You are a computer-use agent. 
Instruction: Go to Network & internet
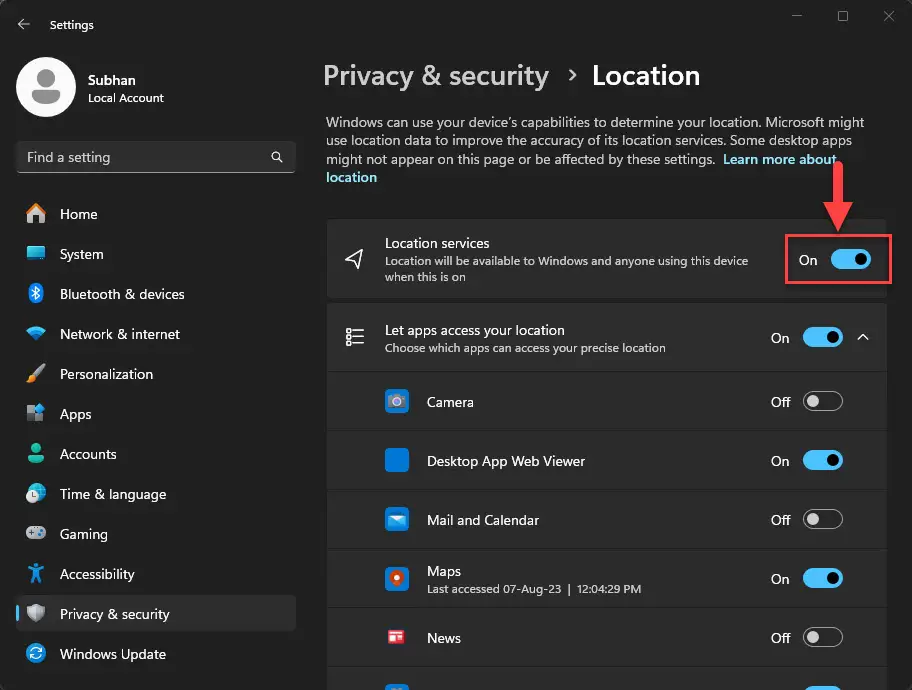point(156,334)
